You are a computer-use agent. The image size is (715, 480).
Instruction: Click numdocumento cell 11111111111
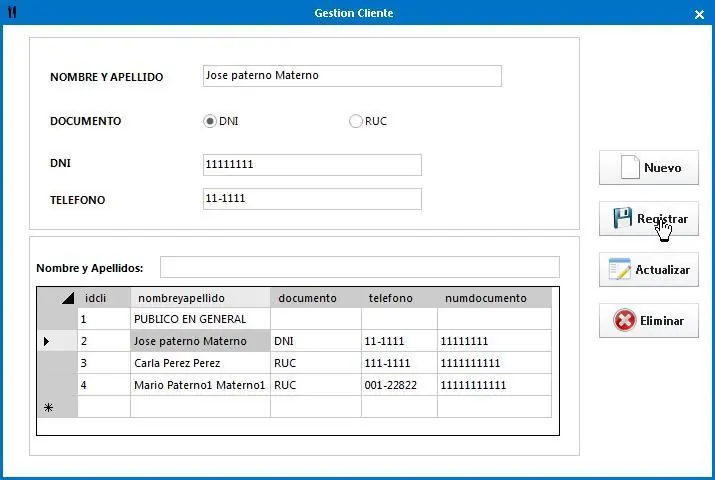click(x=494, y=385)
